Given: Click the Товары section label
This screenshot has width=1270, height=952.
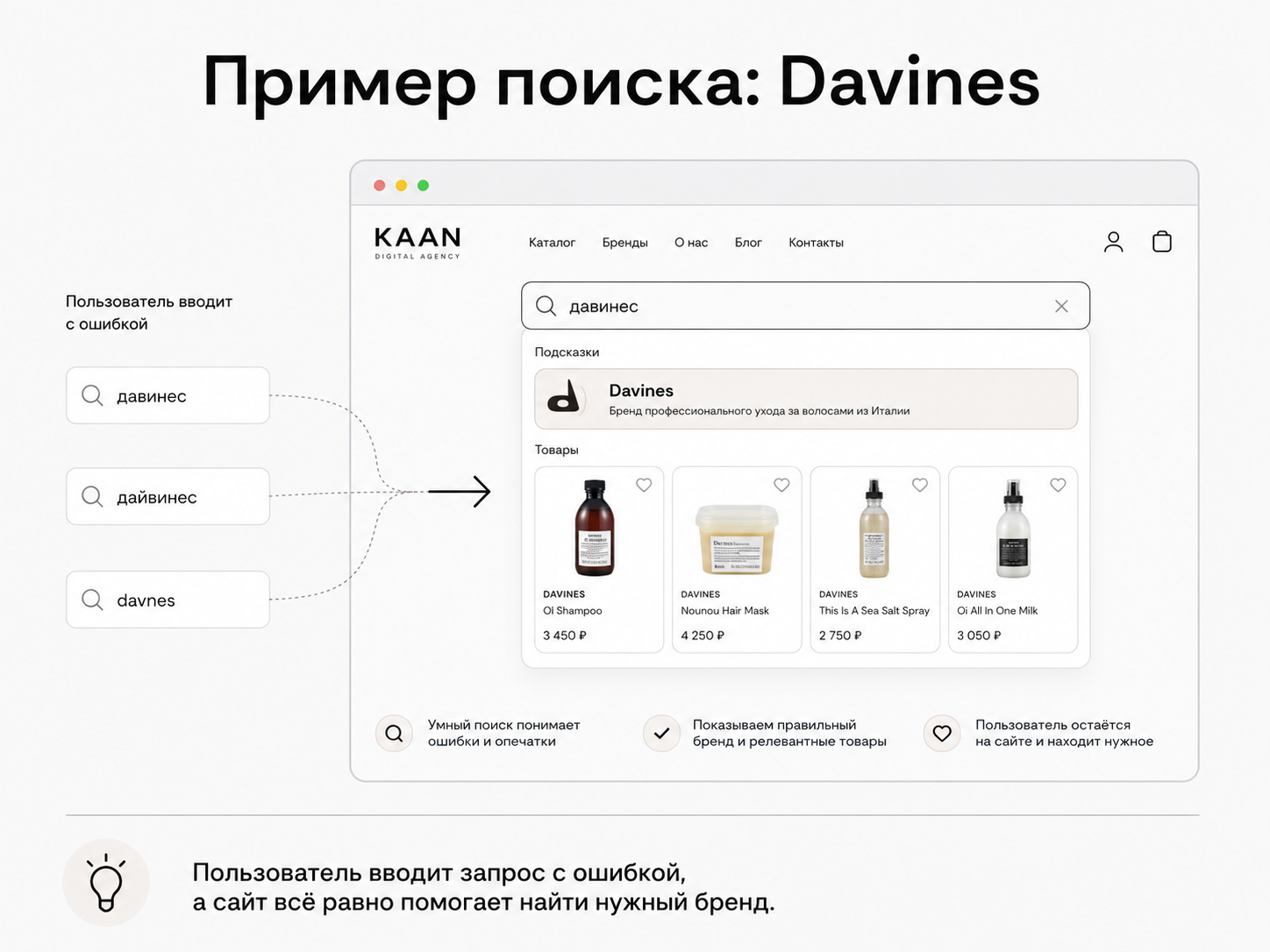Looking at the screenshot, I should click(557, 450).
